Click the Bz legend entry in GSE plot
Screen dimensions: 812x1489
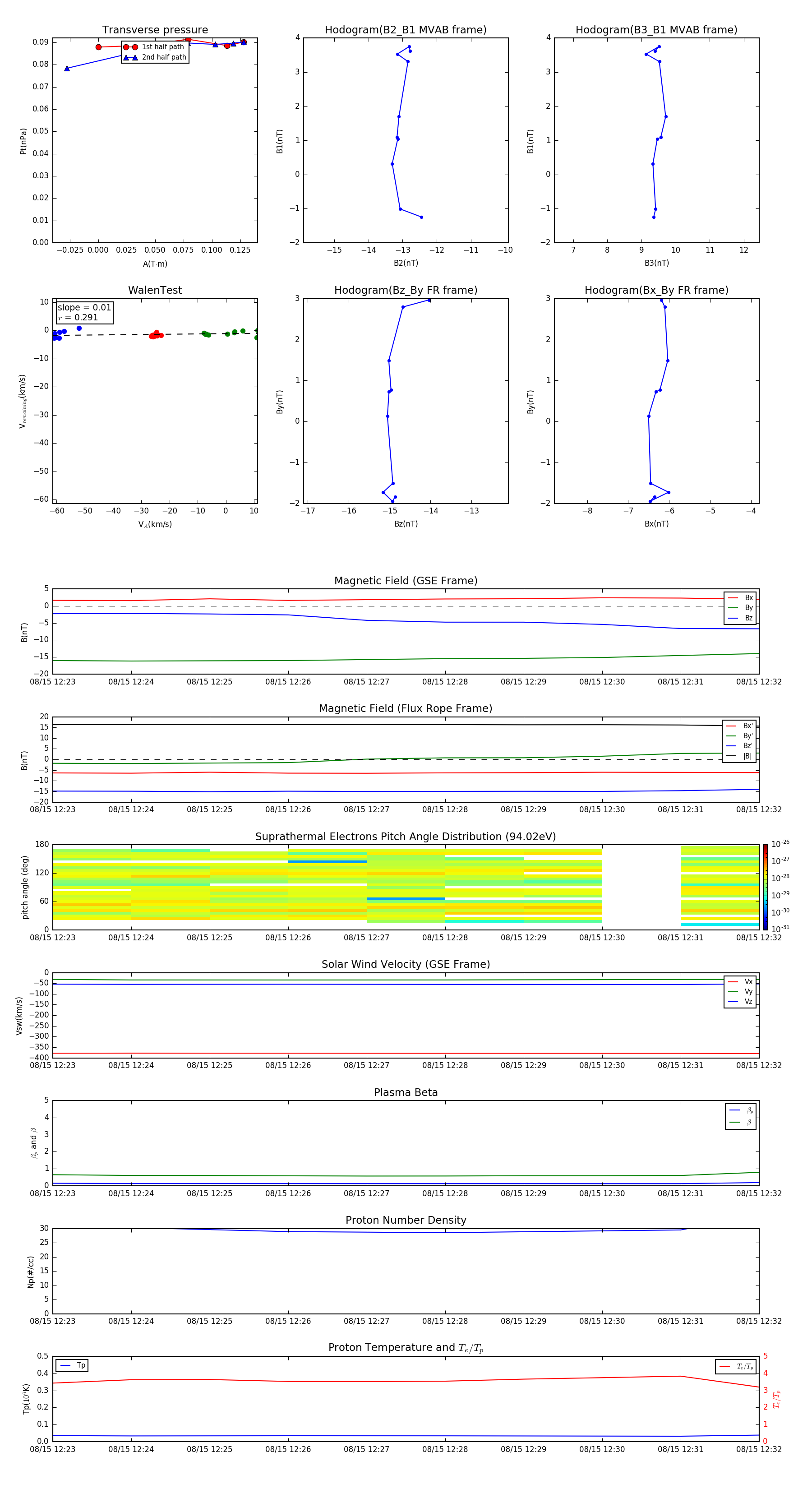coord(740,618)
